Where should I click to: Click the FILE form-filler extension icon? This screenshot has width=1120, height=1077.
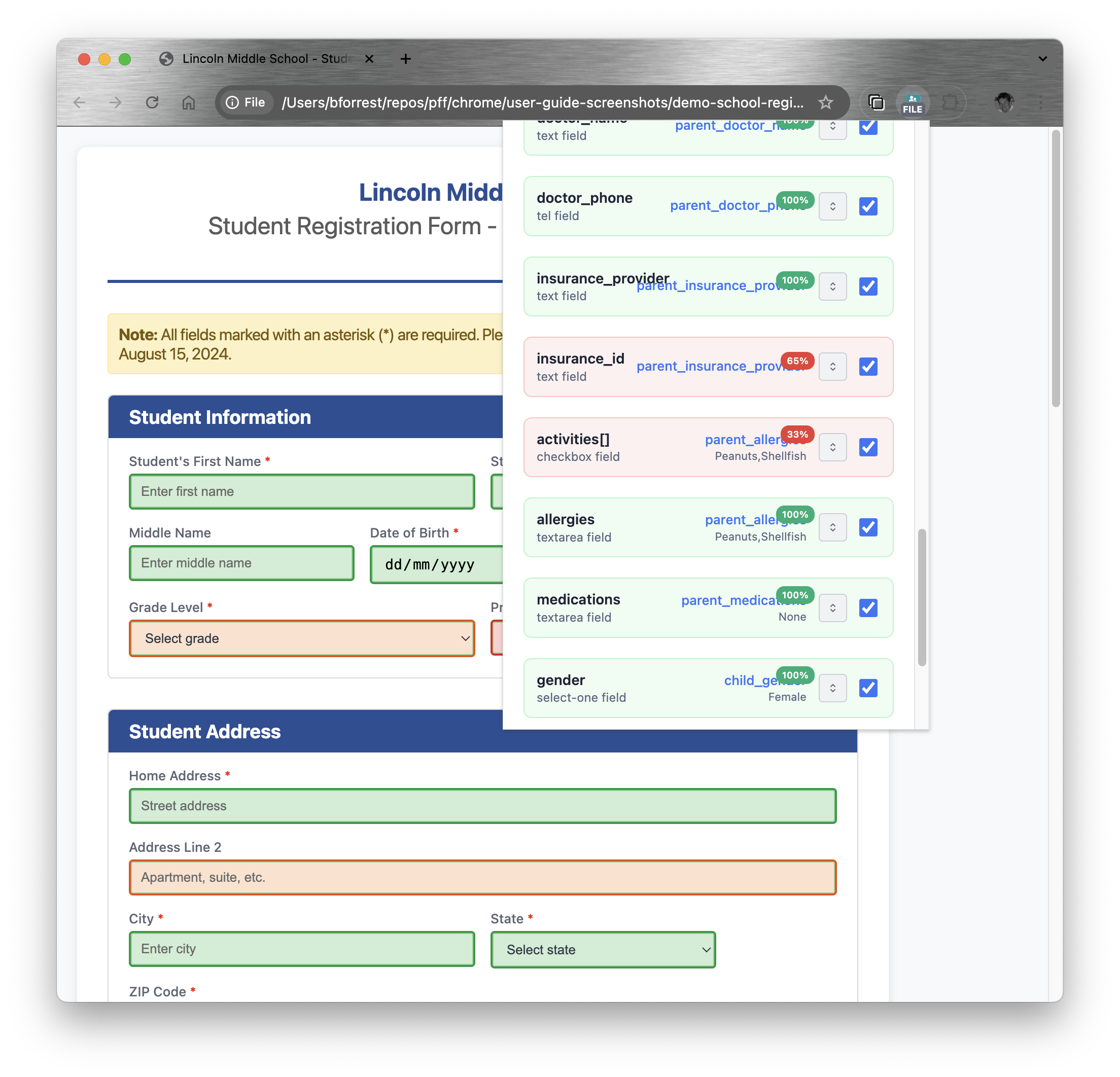[x=913, y=102]
